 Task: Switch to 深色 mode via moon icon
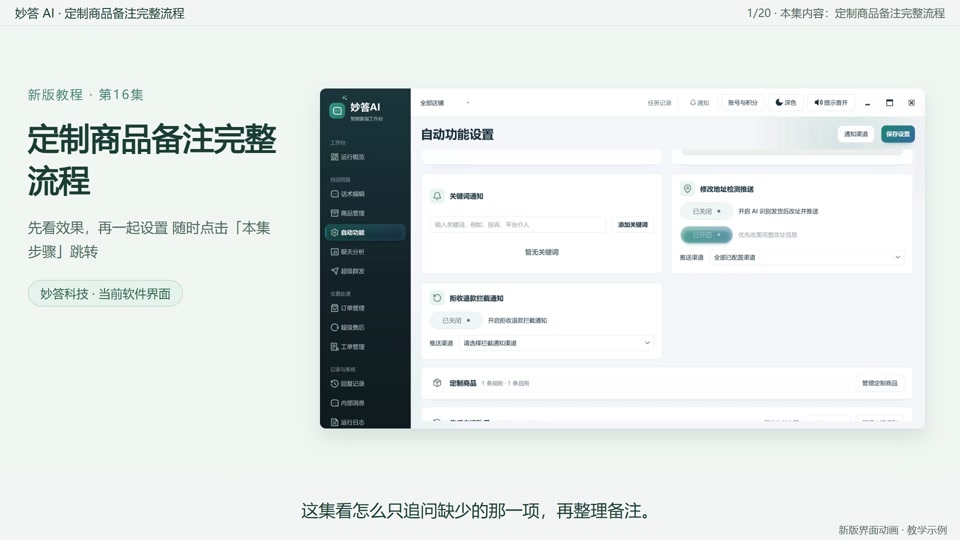click(x=786, y=103)
